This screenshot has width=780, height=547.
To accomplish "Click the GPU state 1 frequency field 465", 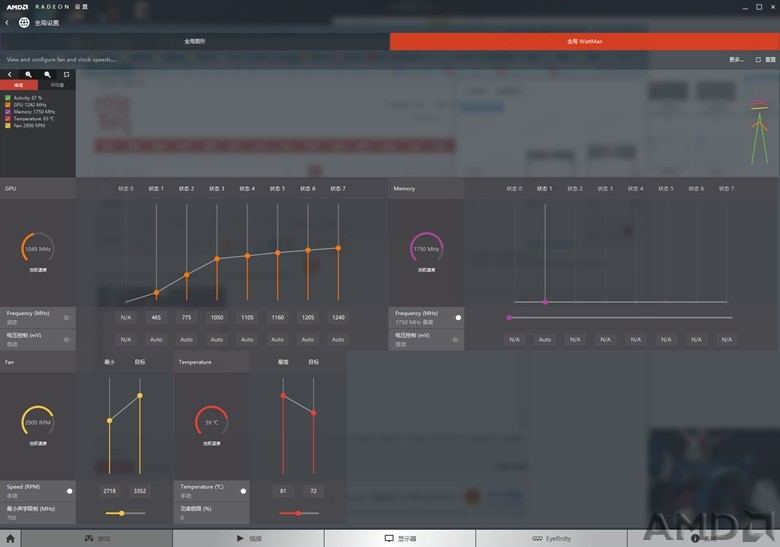I will 156,317.
